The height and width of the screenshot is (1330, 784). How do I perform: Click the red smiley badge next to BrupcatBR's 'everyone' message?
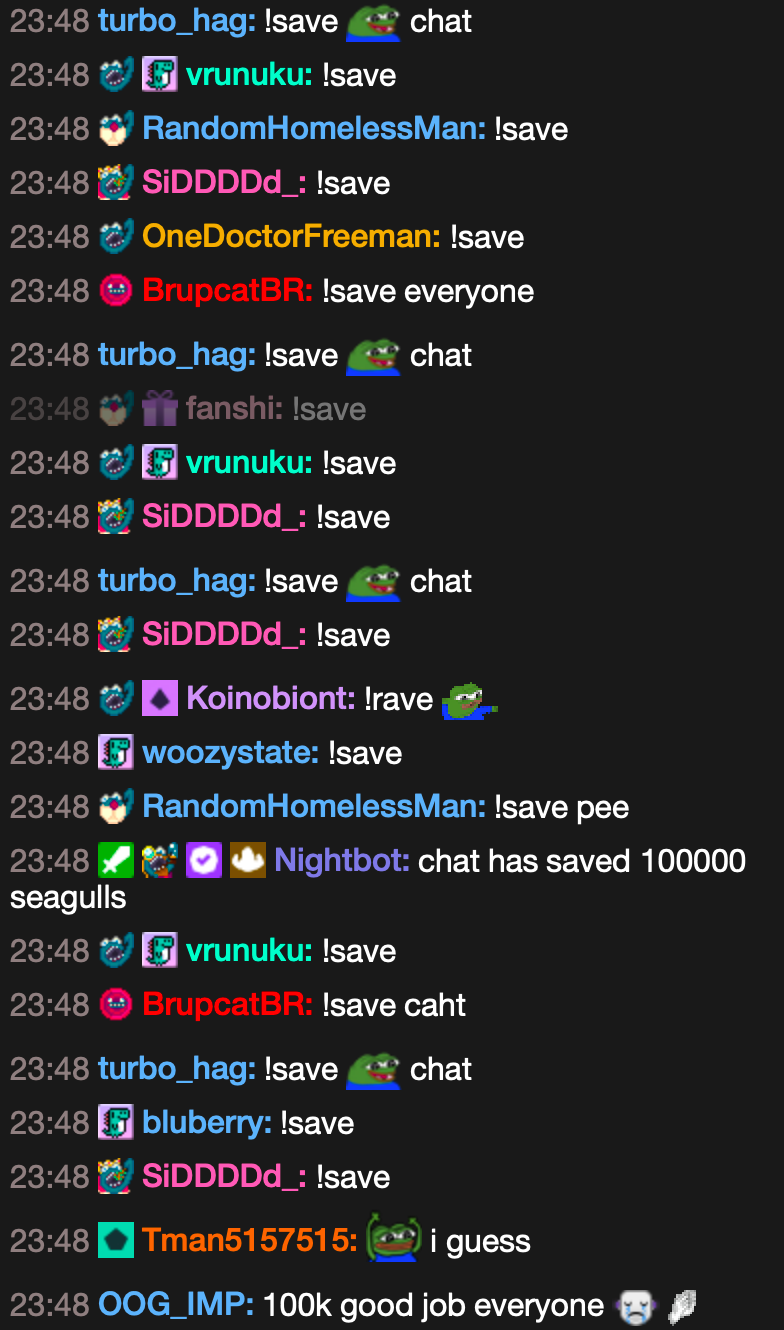[116, 291]
